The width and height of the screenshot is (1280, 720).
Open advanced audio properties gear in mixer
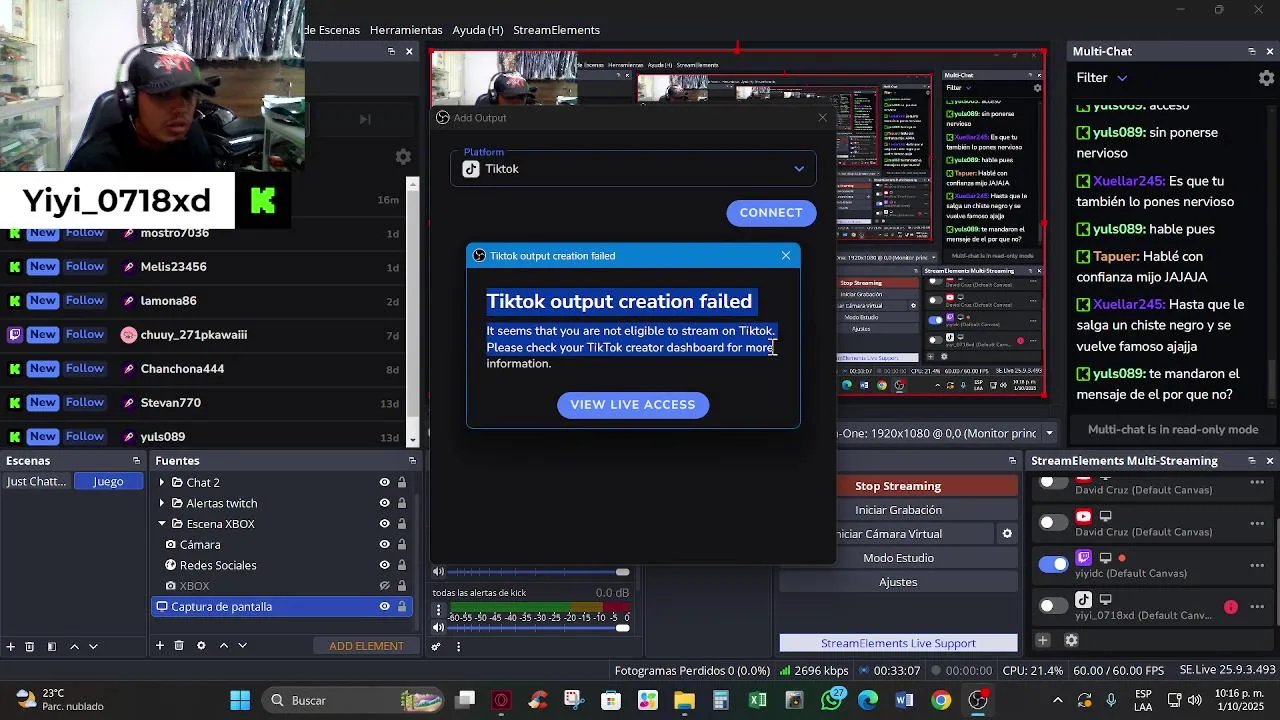tap(436, 647)
